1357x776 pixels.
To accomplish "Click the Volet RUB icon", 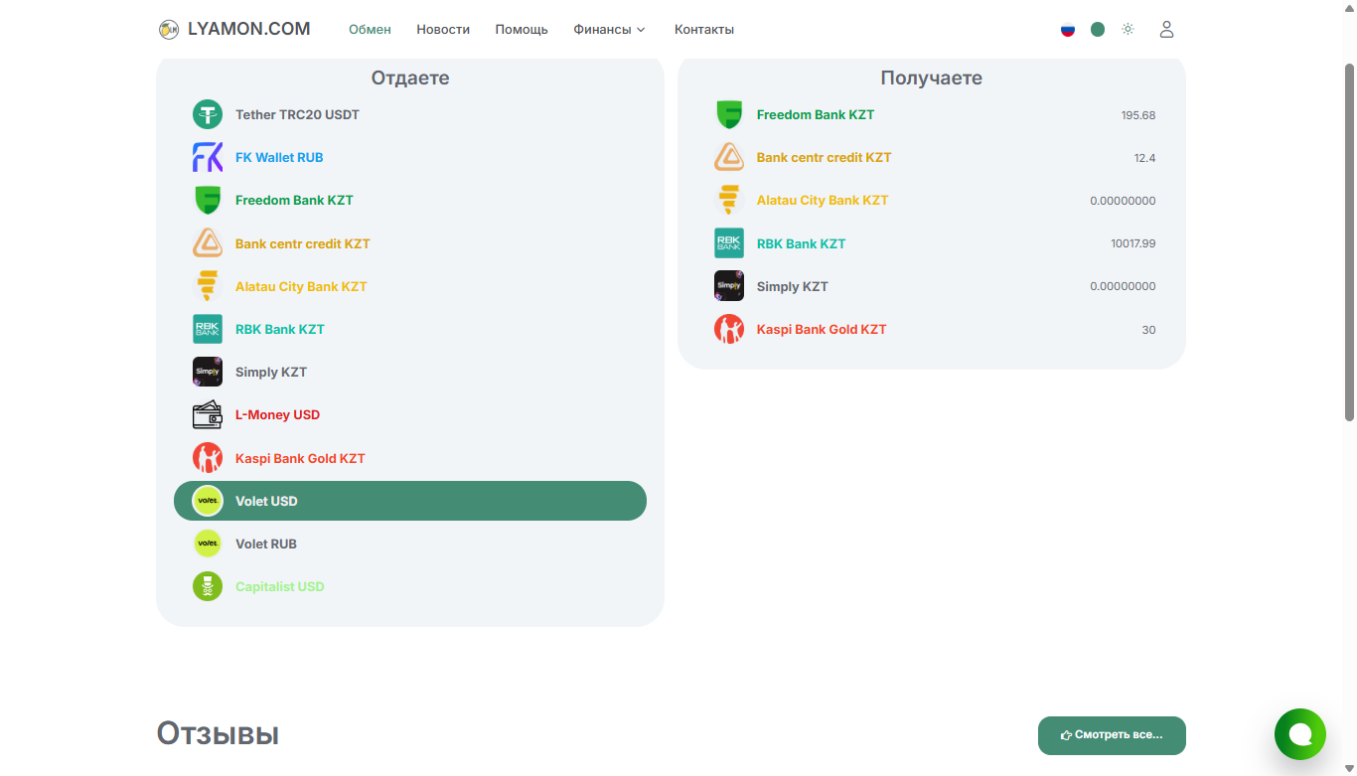I will click(x=207, y=544).
